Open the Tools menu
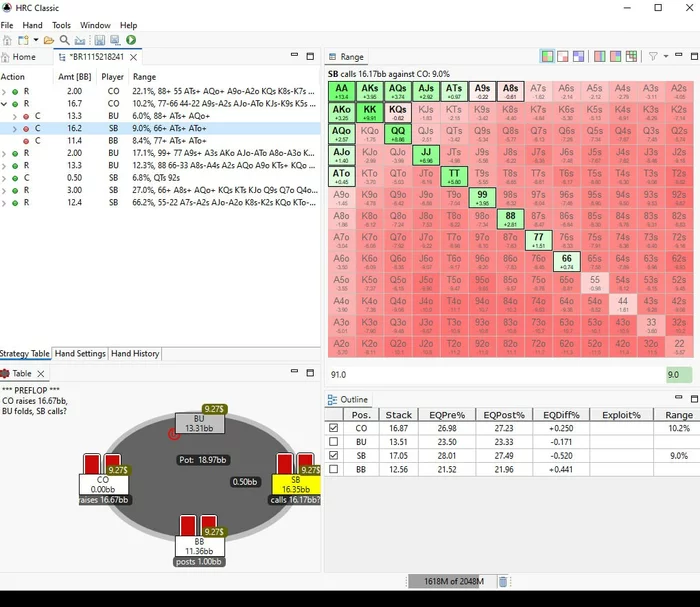This screenshot has height=607, width=700. coord(61,25)
